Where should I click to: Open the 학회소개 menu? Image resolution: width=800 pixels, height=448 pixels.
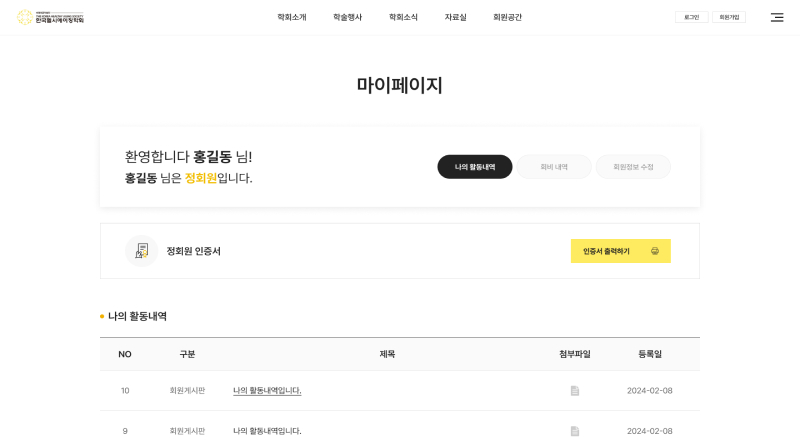pos(292,17)
